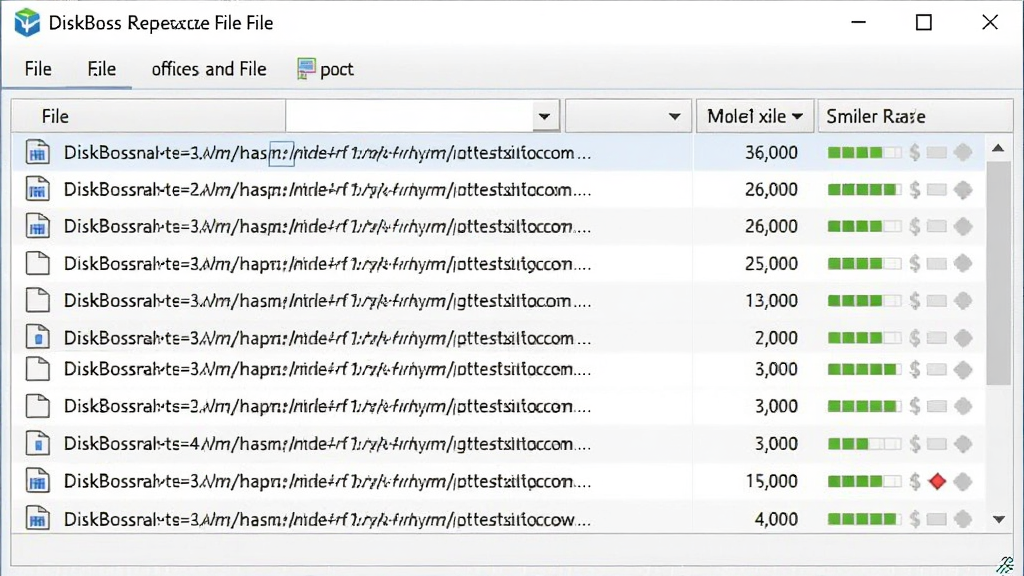1024x576 pixels.
Task: Click the blank page icon in the 13,000 row
Action: coord(38,300)
